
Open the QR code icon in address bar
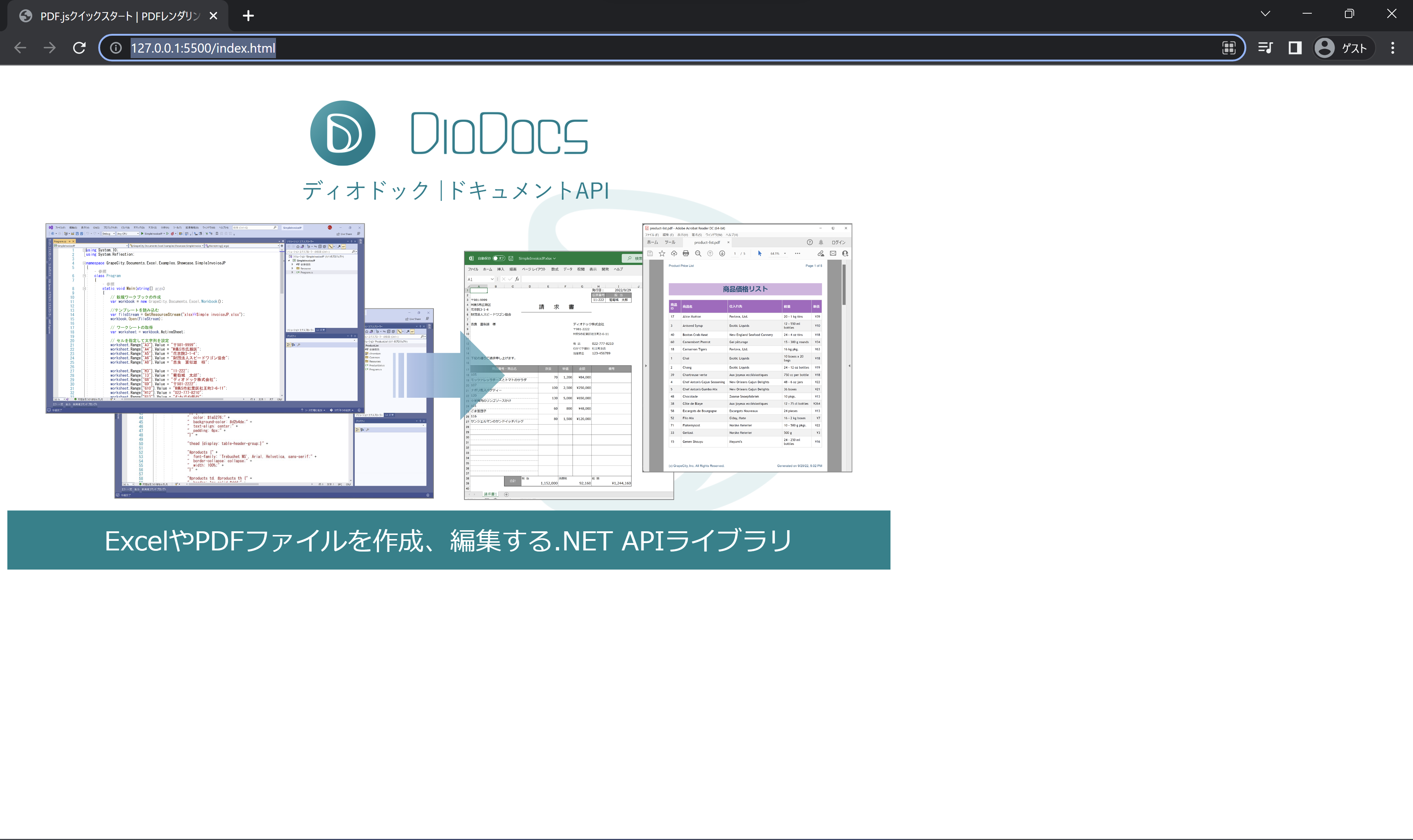click(1229, 48)
